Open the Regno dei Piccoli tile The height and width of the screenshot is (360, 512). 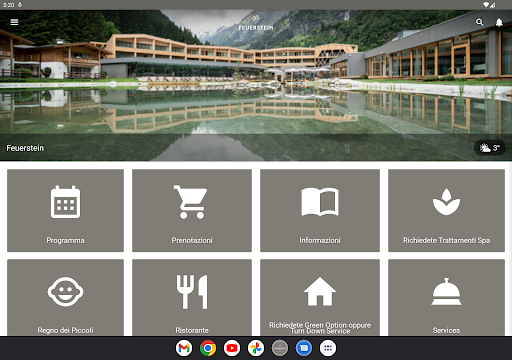[x=65, y=297]
